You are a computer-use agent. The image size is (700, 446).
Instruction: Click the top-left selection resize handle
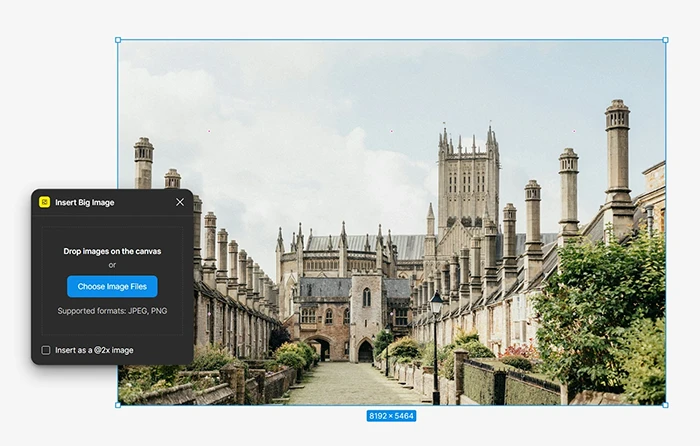(118, 40)
